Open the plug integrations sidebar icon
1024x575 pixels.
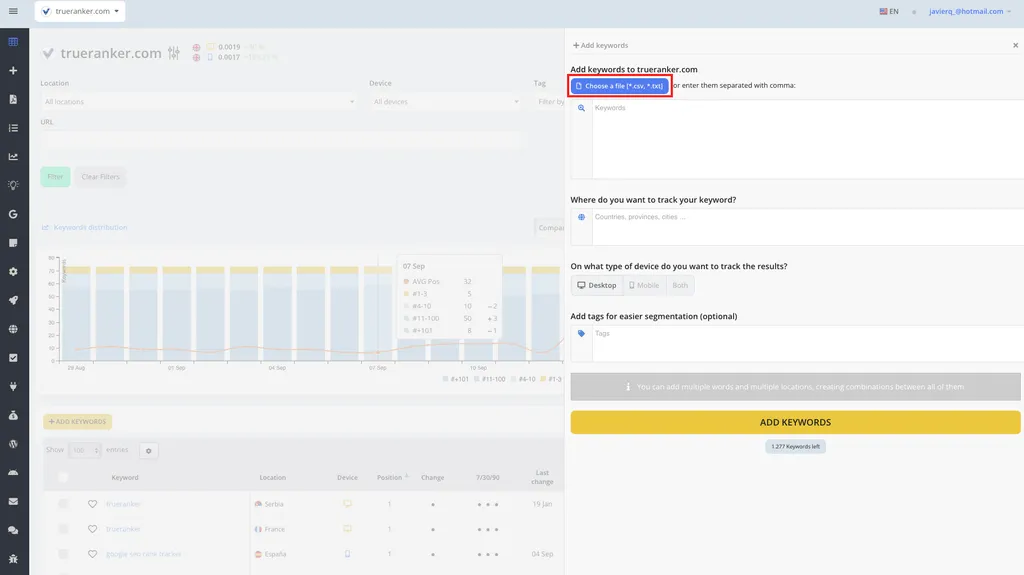click(x=13, y=386)
